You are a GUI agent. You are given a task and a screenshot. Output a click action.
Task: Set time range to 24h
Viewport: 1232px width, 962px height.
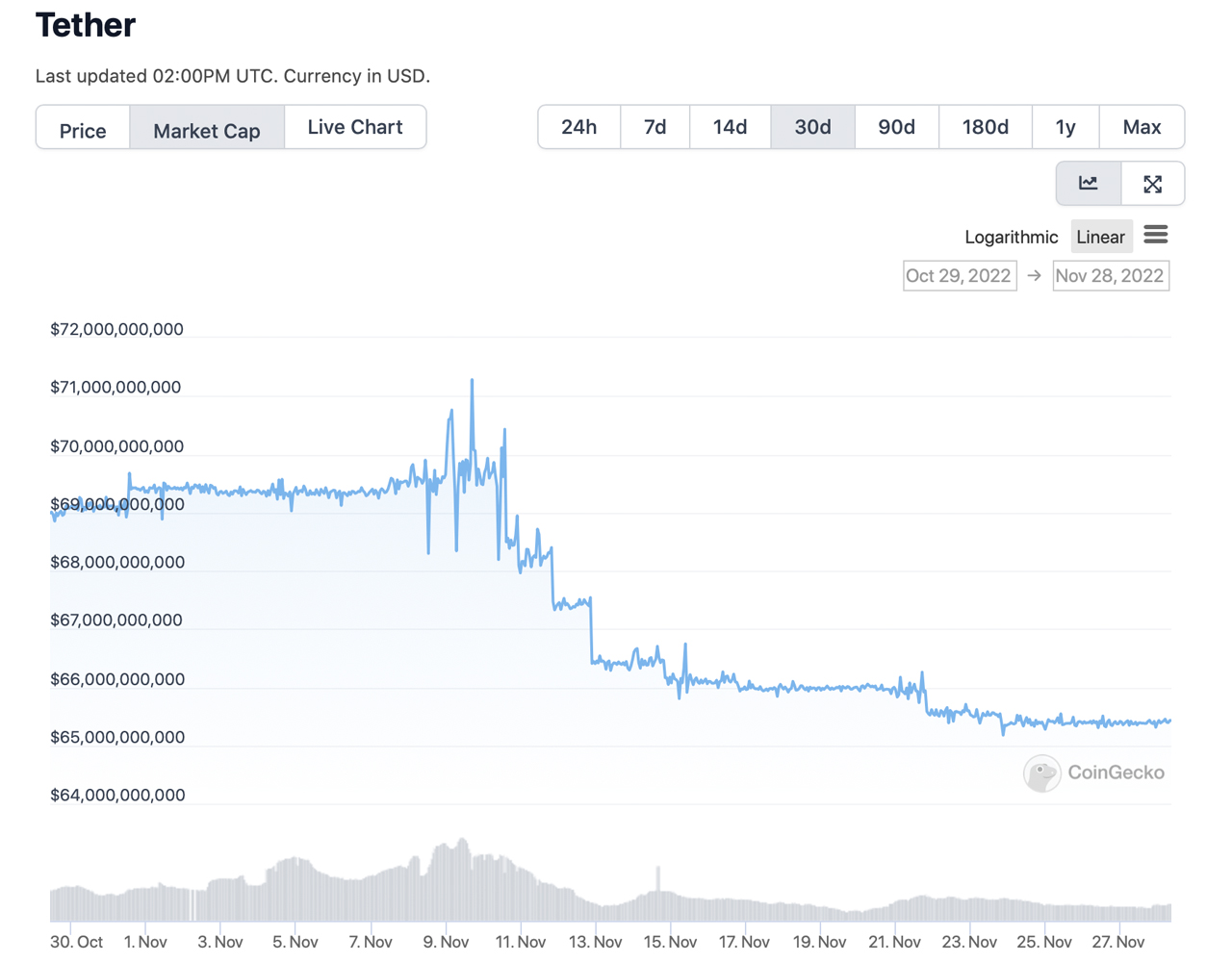pyautogui.click(x=578, y=127)
